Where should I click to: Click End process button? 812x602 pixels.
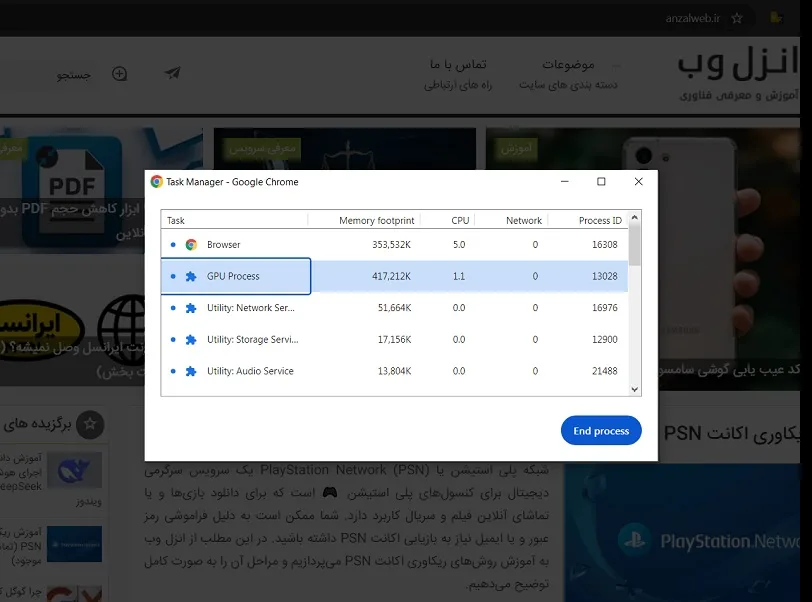point(601,431)
